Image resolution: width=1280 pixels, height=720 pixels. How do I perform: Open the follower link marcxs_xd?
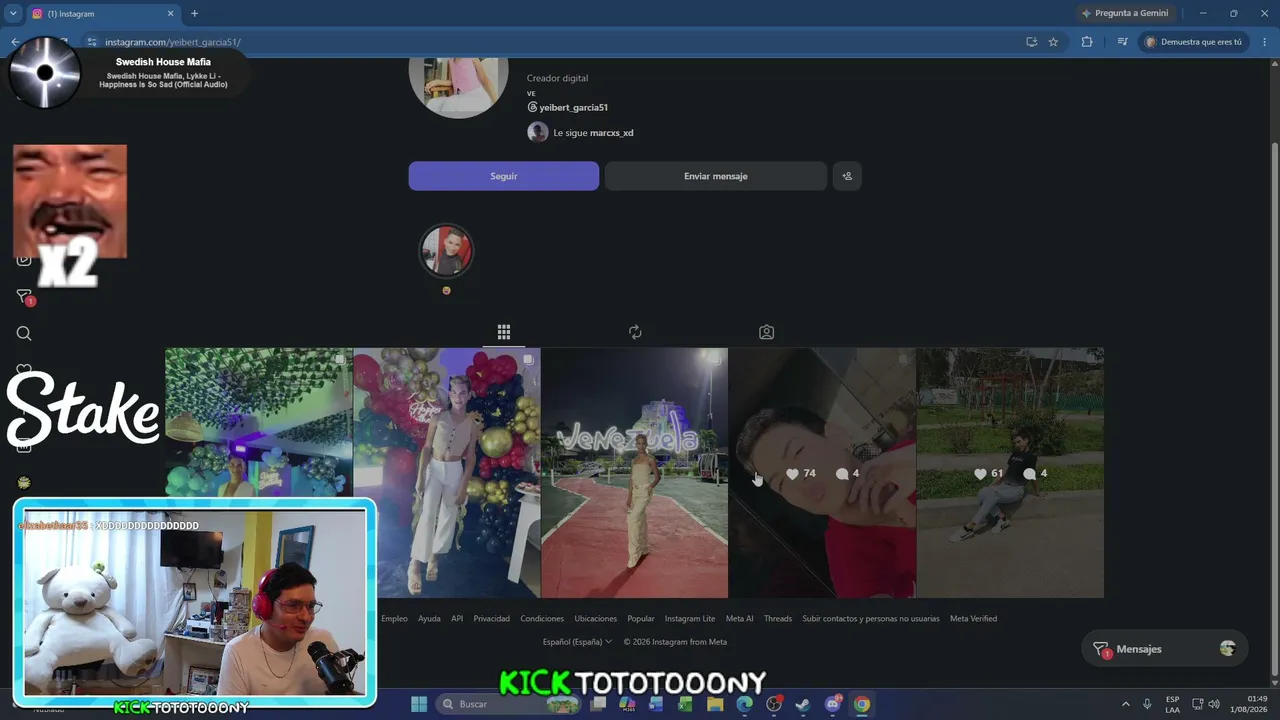pyautogui.click(x=611, y=133)
